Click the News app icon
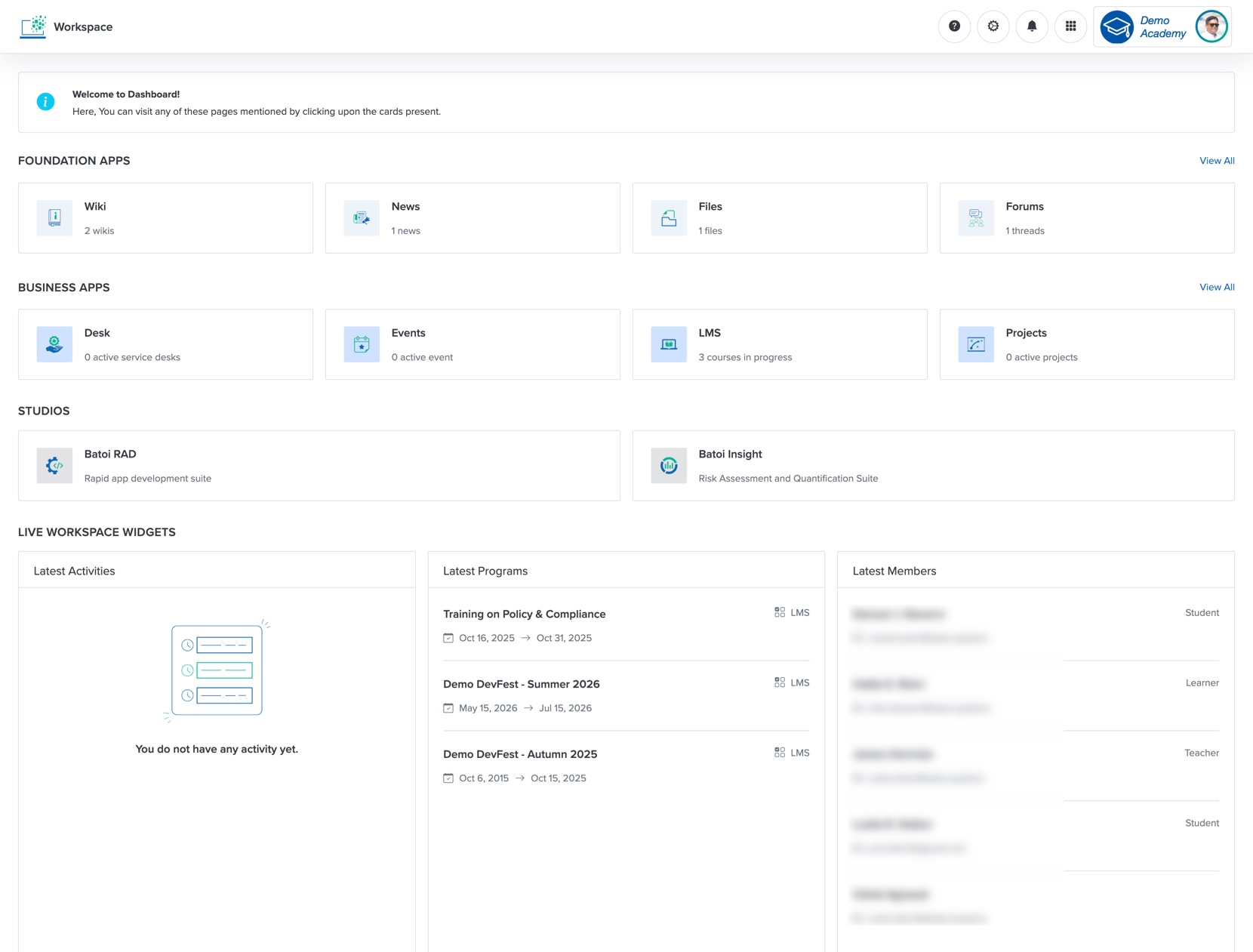1253x952 pixels. pos(361,217)
